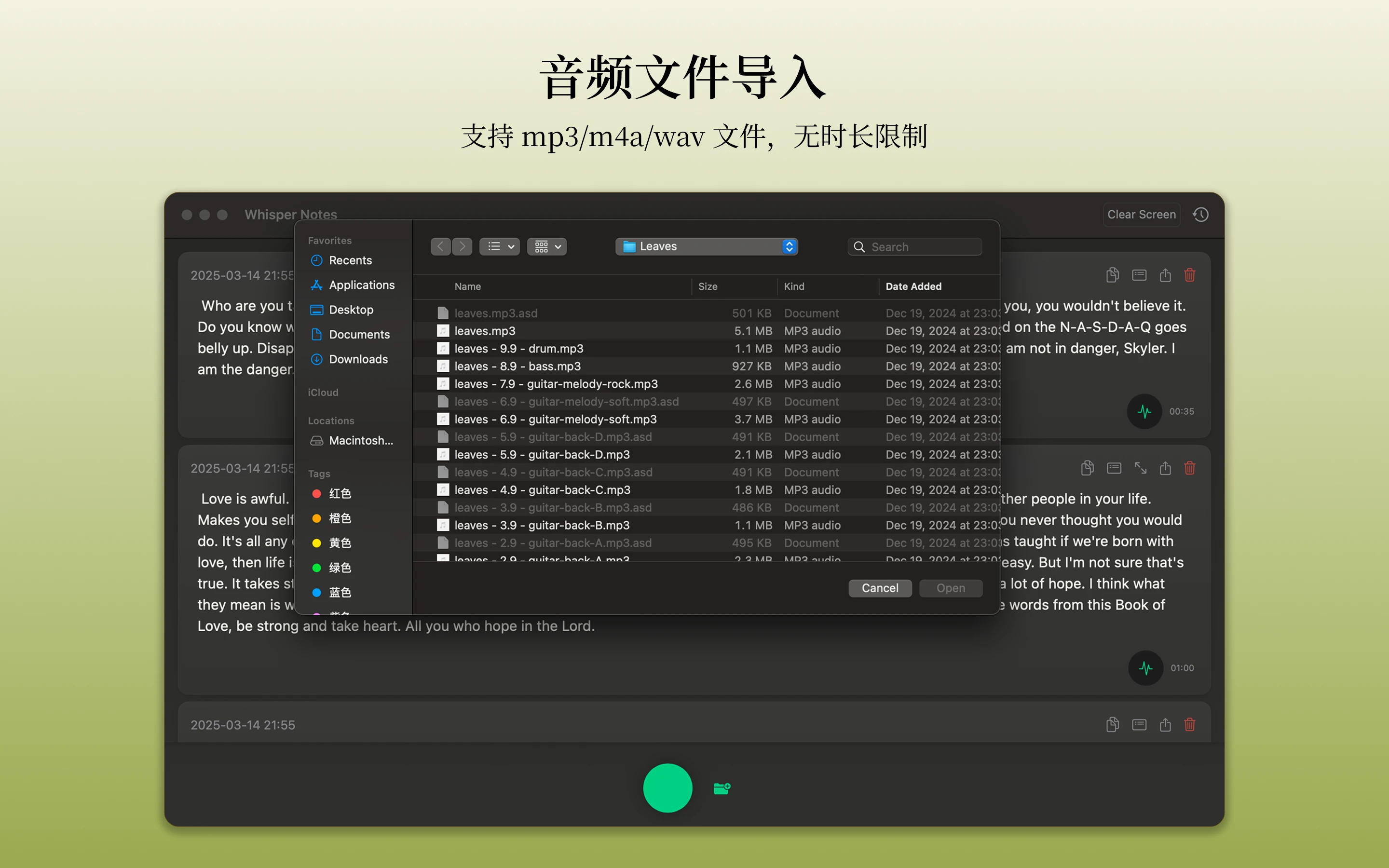The width and height of the screenshot is (1389, 868).
Task: Share the third note via share icon
Action: [1165, 724]
